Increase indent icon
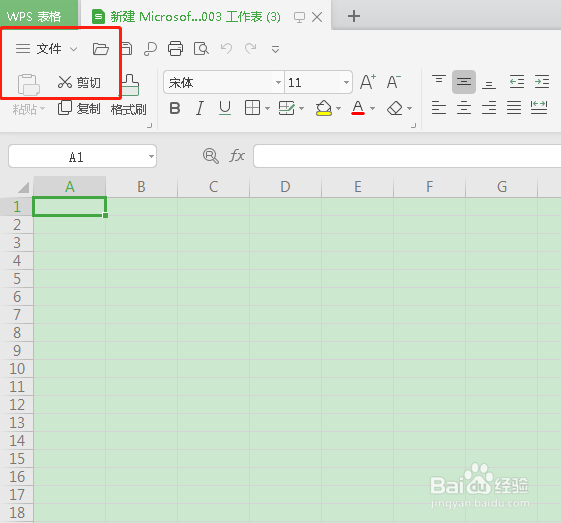Viewport: 561px width, 523px height. 542,82
